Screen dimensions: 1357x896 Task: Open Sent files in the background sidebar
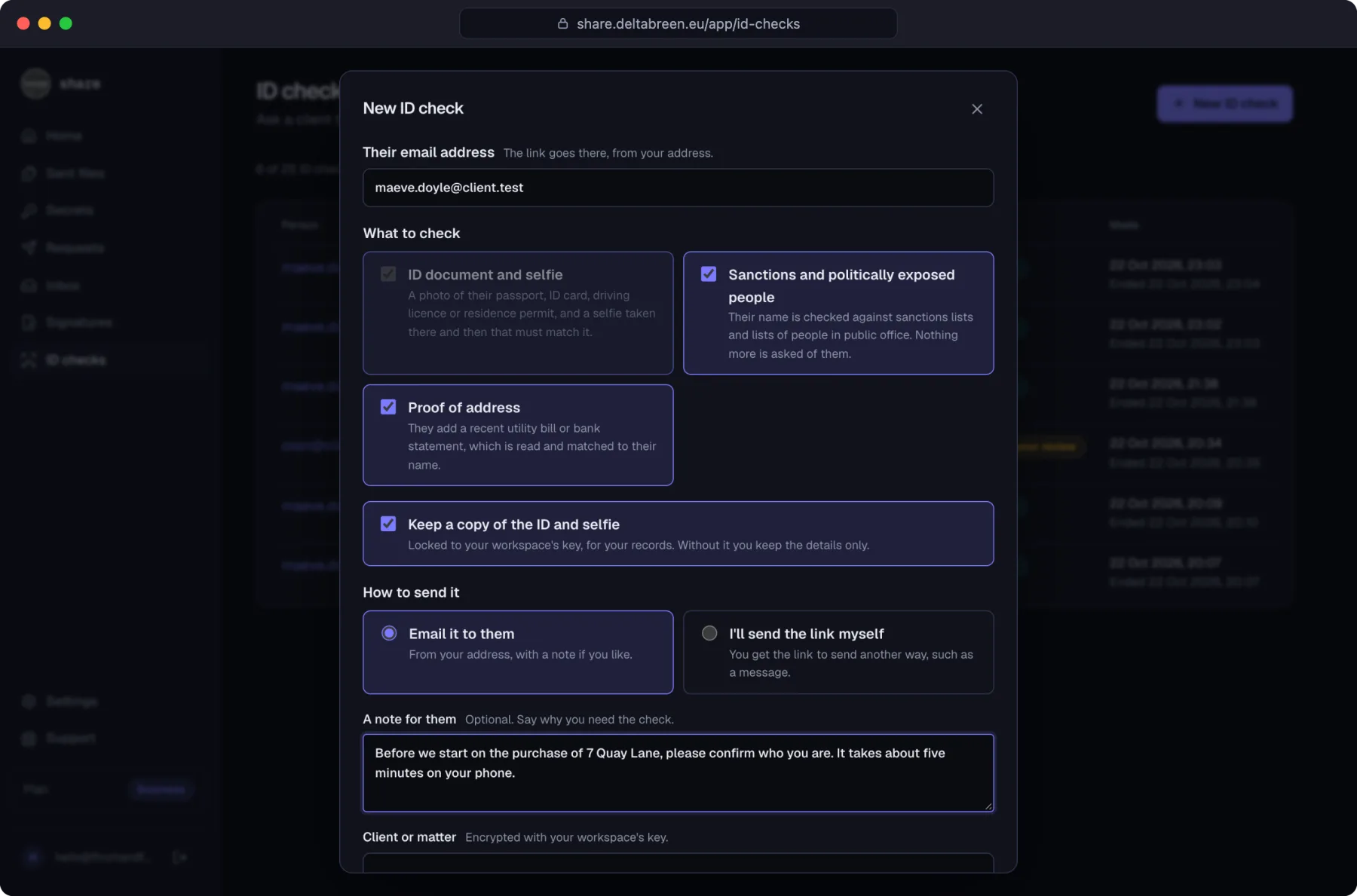64,173
